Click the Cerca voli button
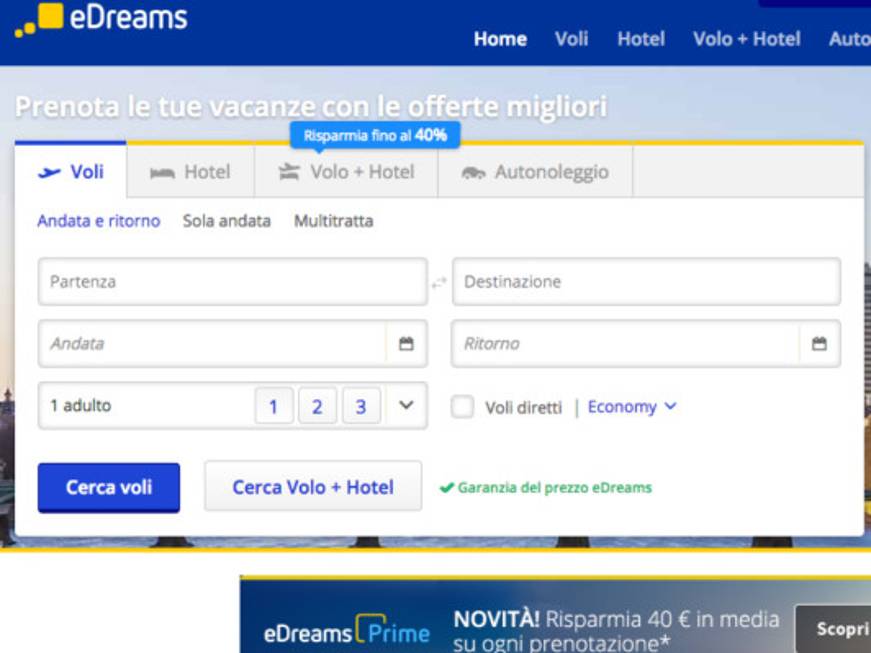Image resolution: width=871 pixels, height=653 pixels. pyautogui.click(x=109, y=488)
